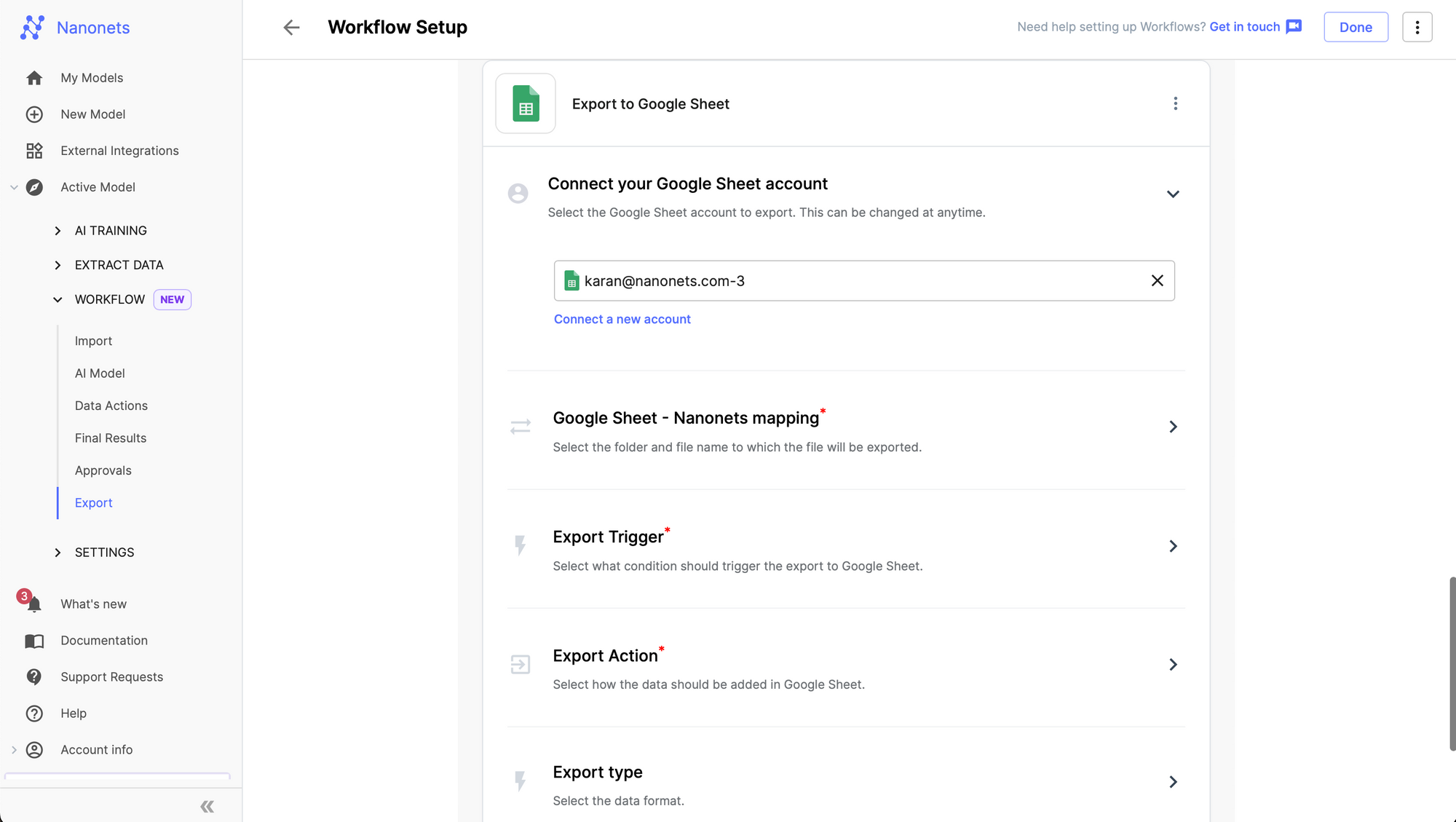Viewport: 1456px width, 822px height.
Task: Click the Connect a new account link
Action: [x=622, y=319]
